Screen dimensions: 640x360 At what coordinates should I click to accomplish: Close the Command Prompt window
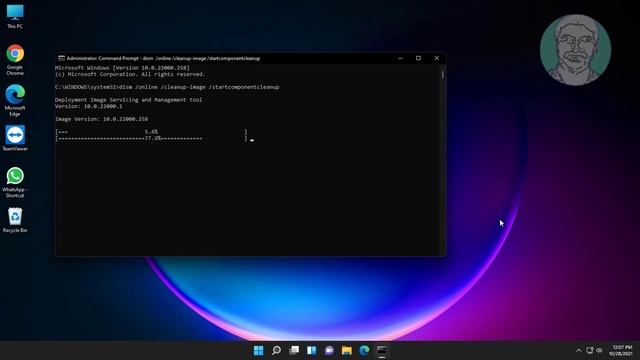pyautogui.click(x=436, y=58)
